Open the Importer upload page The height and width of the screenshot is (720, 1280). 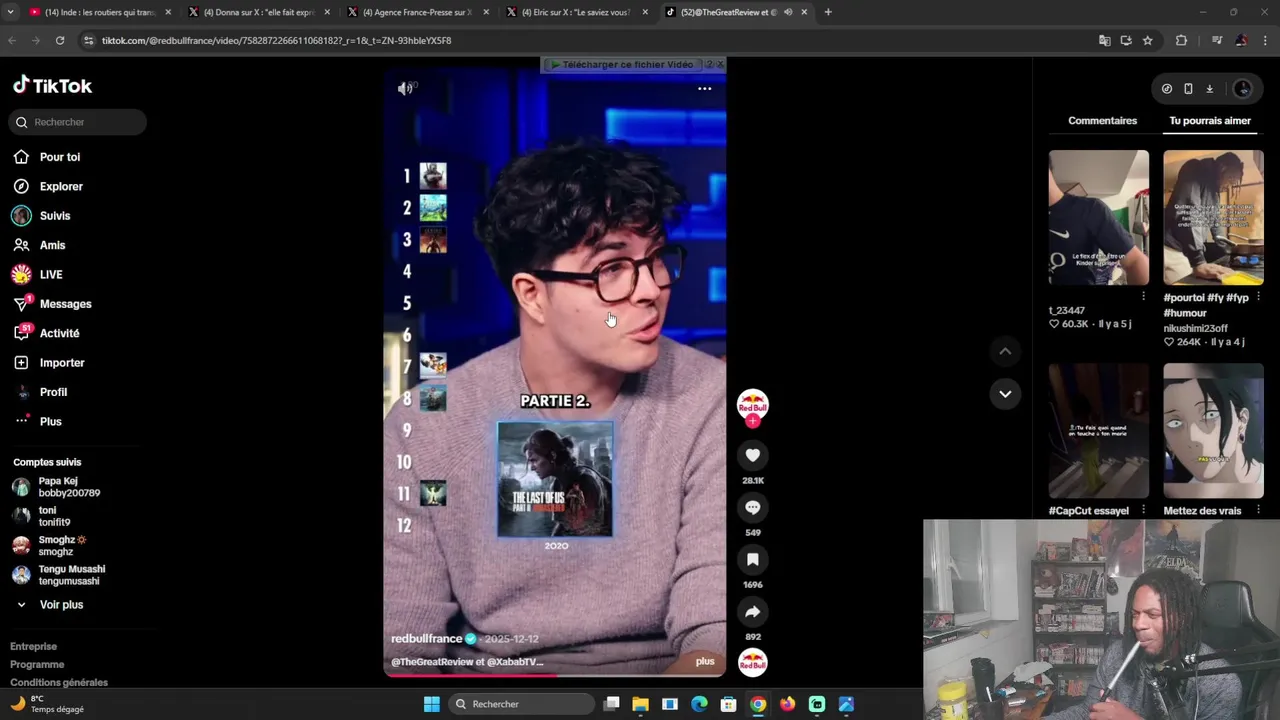click(x=62, y=363)
